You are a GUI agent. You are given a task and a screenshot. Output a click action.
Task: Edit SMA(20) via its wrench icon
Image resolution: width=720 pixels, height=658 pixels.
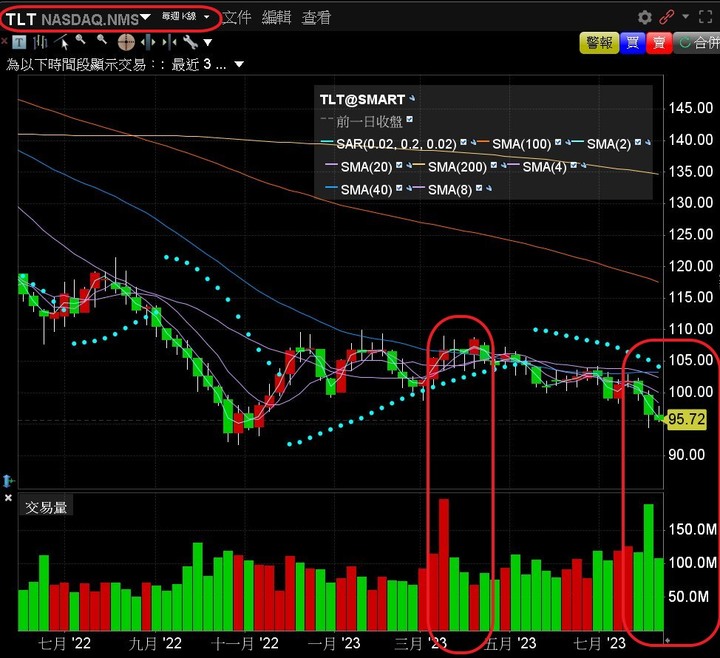tap(409, 165)
